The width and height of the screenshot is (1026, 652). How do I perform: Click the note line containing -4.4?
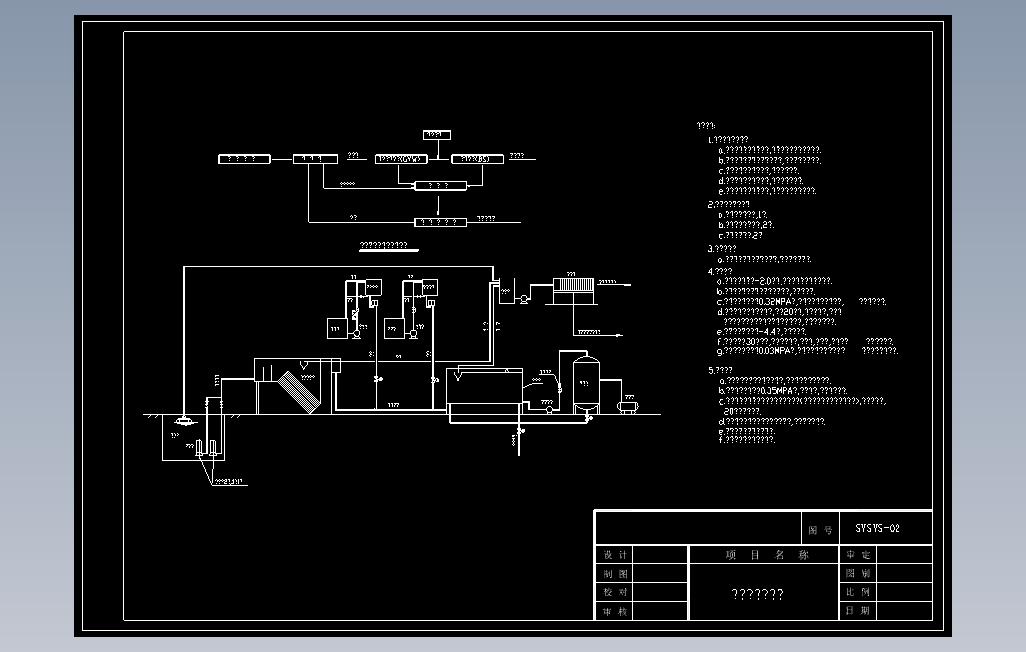762,331
